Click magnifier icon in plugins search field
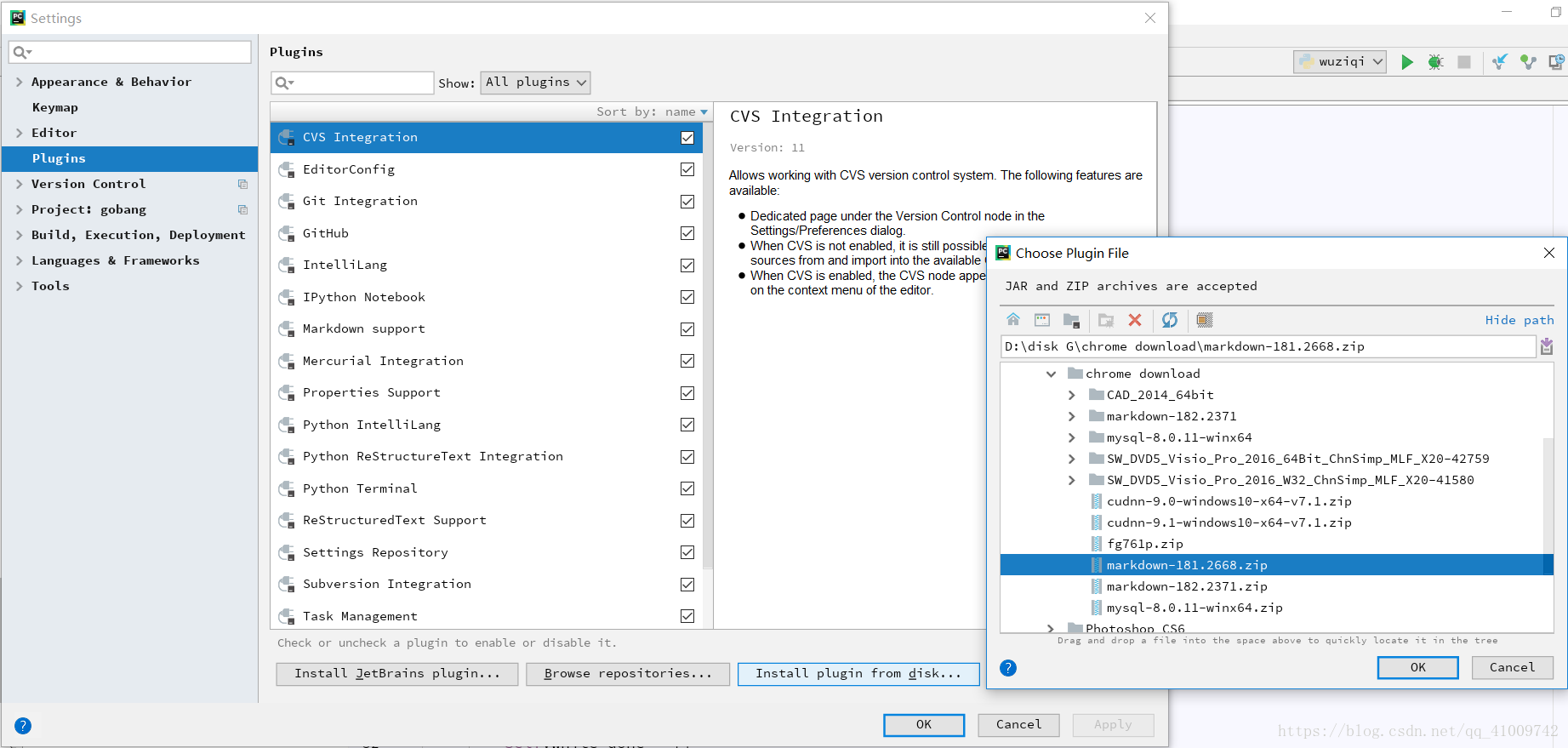Image resolution: width=1568 pixels, height=748 pixels. click(284, 83)
